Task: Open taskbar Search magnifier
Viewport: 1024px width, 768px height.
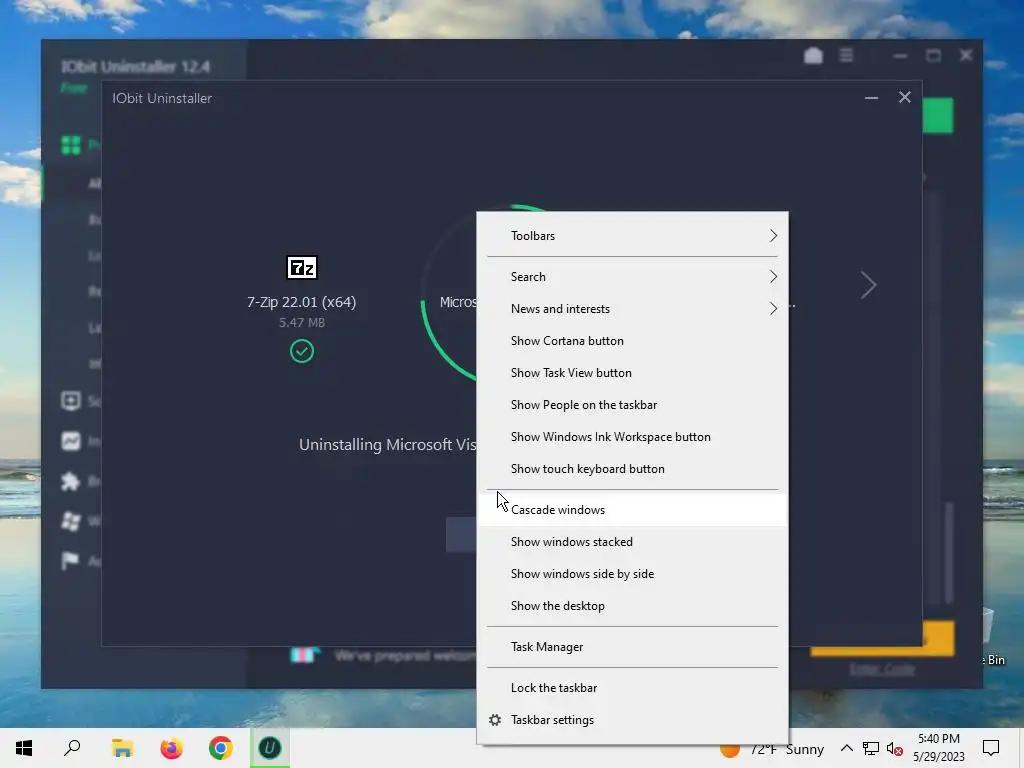Action: pos(72,748)
